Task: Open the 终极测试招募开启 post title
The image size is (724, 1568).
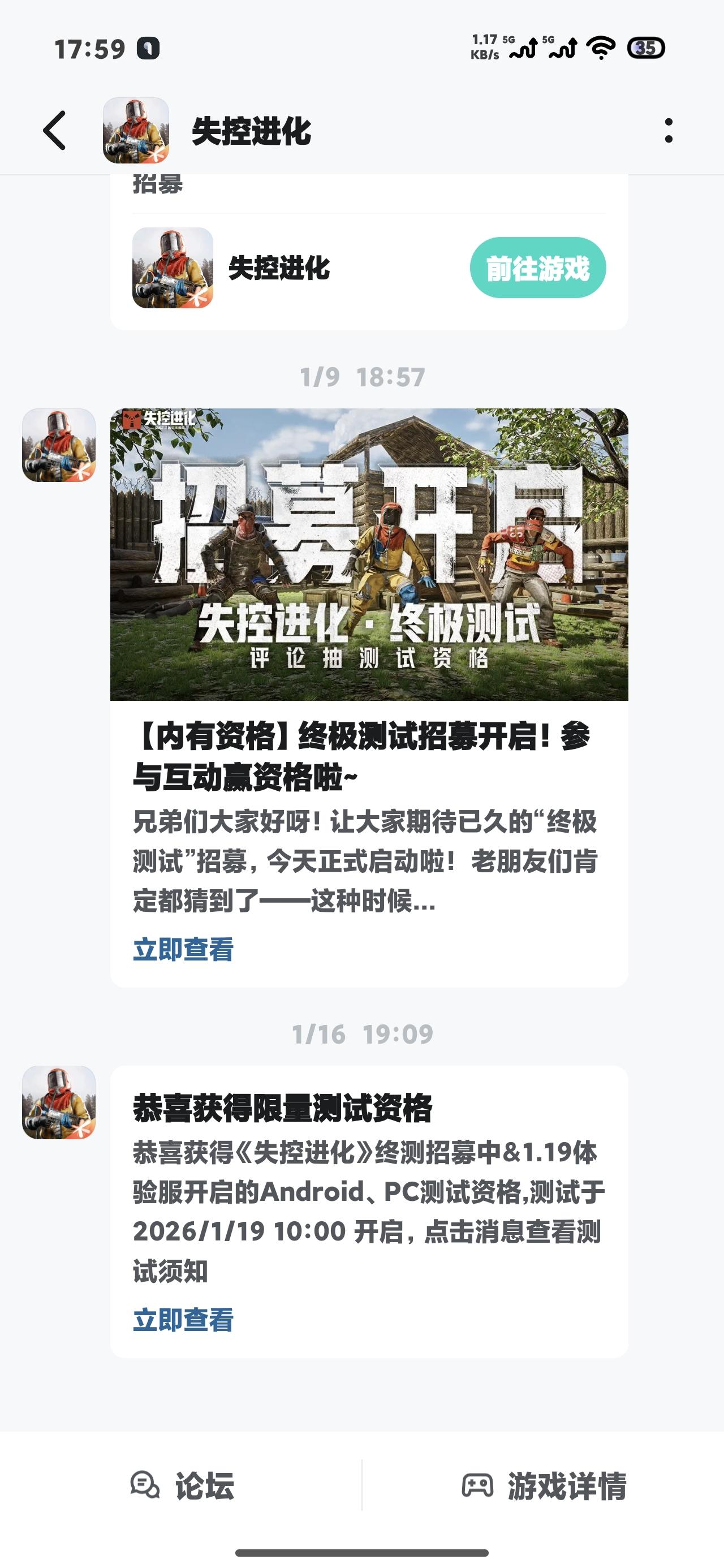Action: 361,757
